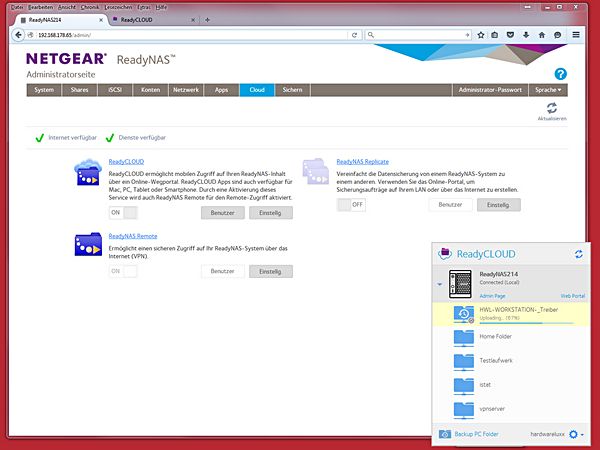600x450 pixels.
Task: Open the vpnserver folder icon
Action: pos(464,410)
